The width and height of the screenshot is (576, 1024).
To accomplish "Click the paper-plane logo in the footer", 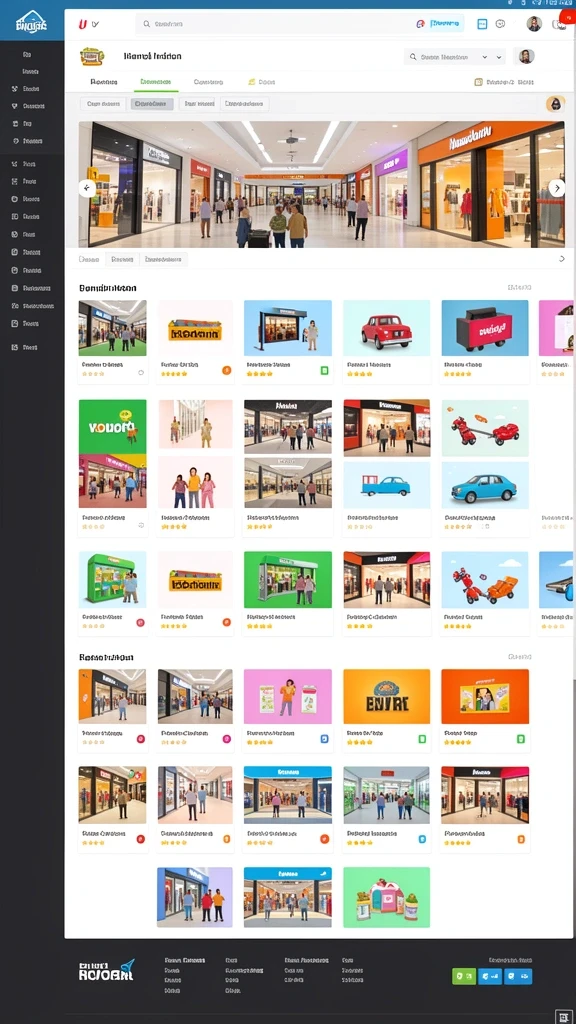I will click(106, 970).
